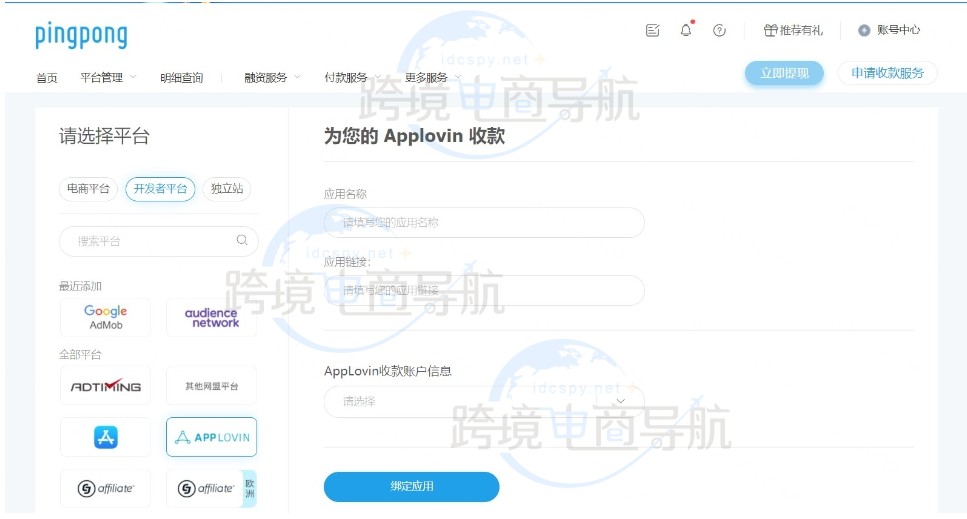Click the 绑定应用 button
The image size is (967, 519).
411,486
